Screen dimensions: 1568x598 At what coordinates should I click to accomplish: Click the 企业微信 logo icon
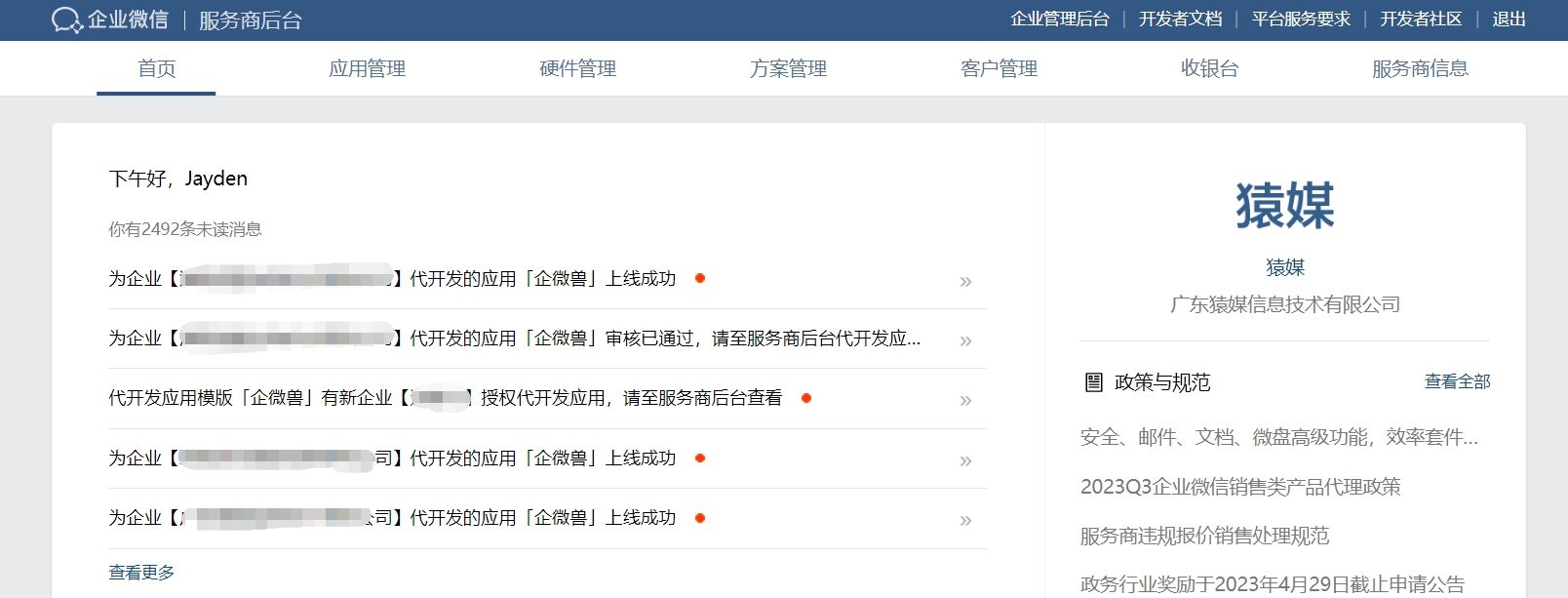(66, 20)
